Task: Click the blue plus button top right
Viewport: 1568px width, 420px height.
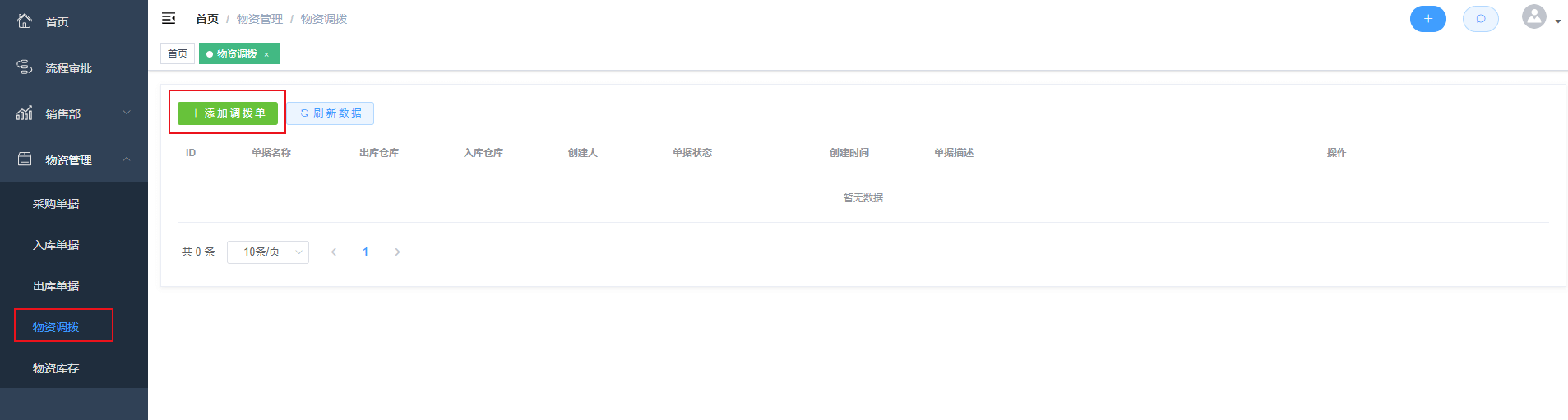Action: [x=1427, y=19]
